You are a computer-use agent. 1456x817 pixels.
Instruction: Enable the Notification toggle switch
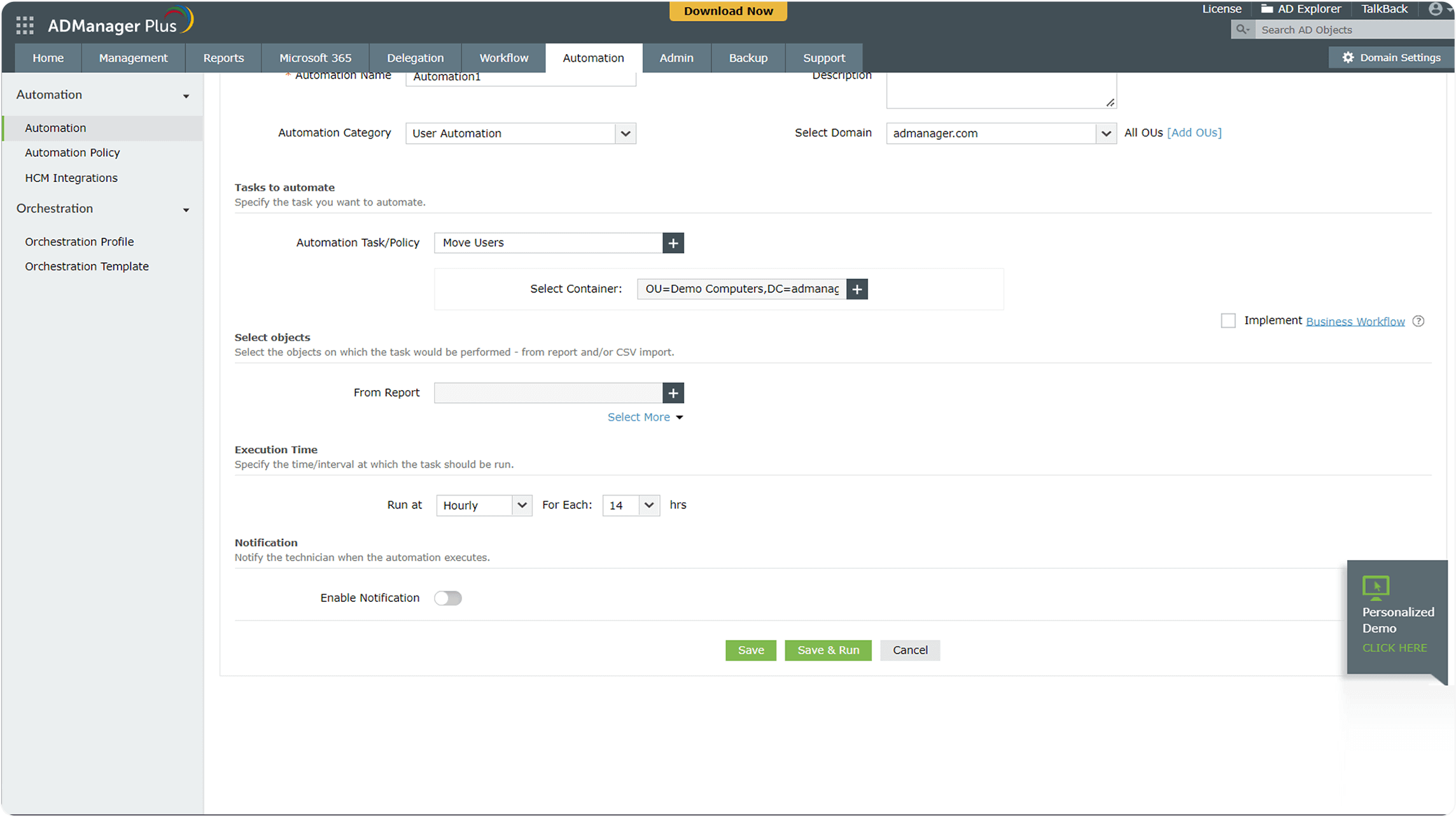[448, 597]
